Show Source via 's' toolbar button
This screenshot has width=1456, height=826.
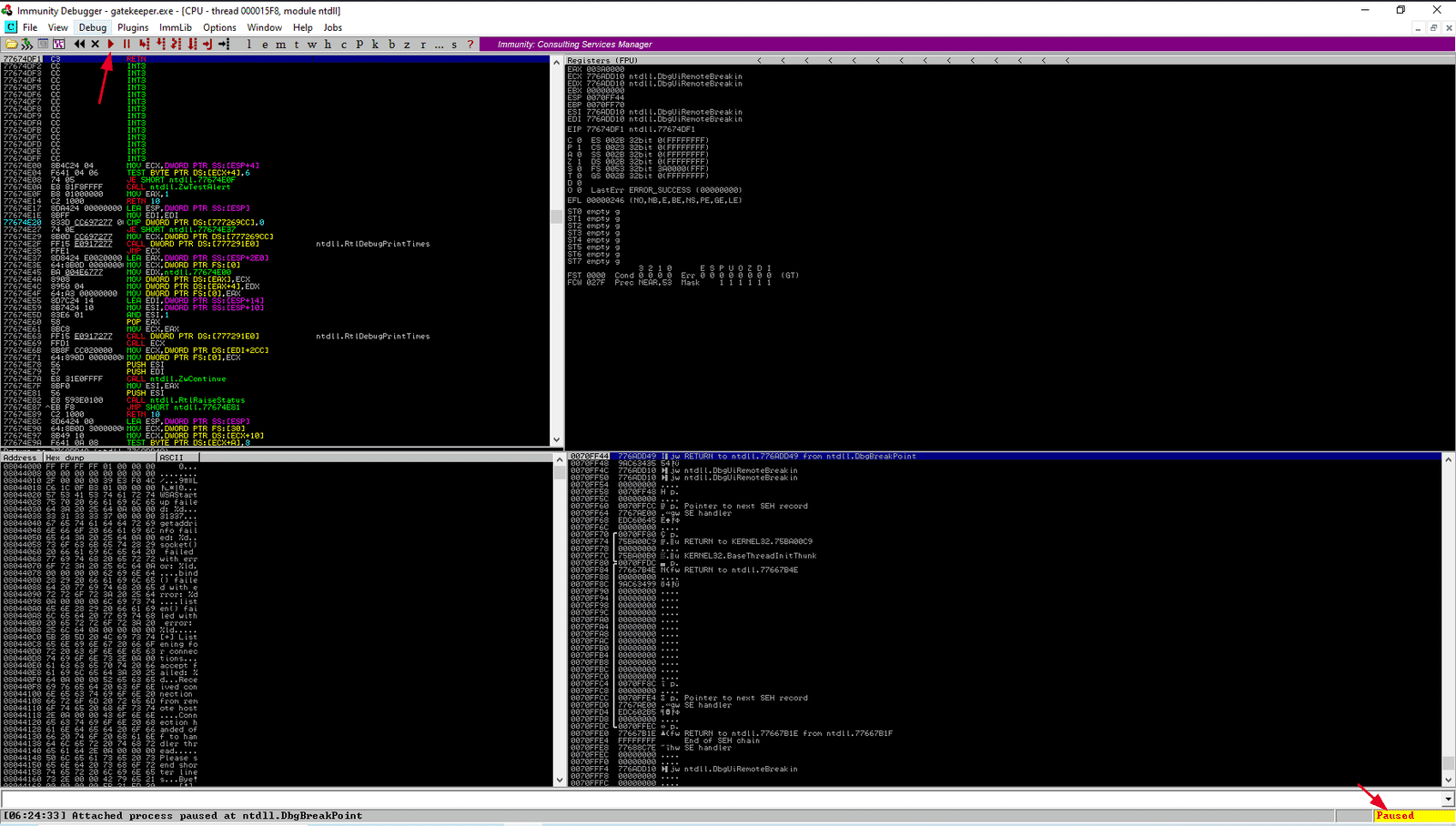pyautogui.click(x=454, y=44)
